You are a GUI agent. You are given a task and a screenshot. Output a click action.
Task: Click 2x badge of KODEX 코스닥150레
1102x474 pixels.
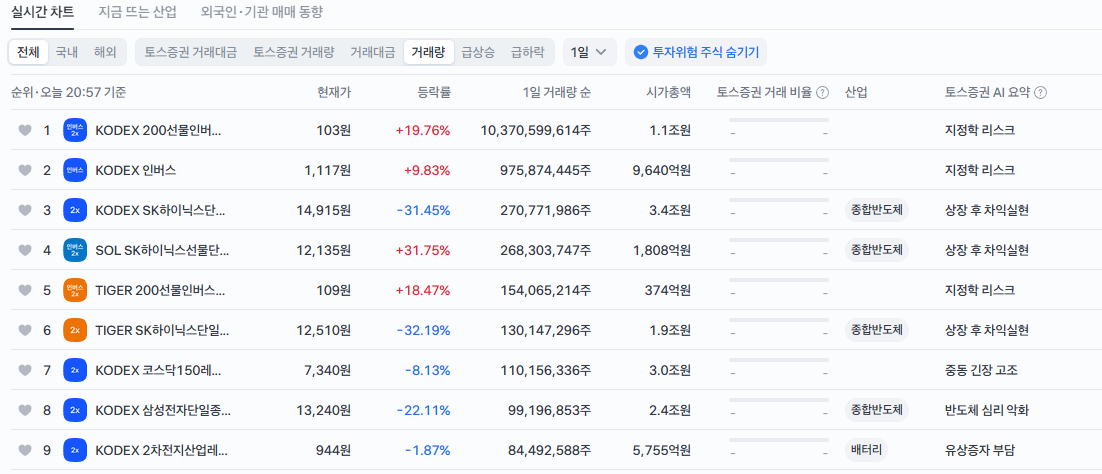click(75, 370)
